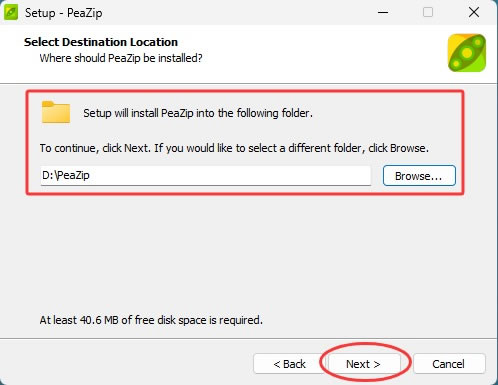Click the yellow folder icon
The width and height of the screenshot is (498, 385).
tap(56, 112)
